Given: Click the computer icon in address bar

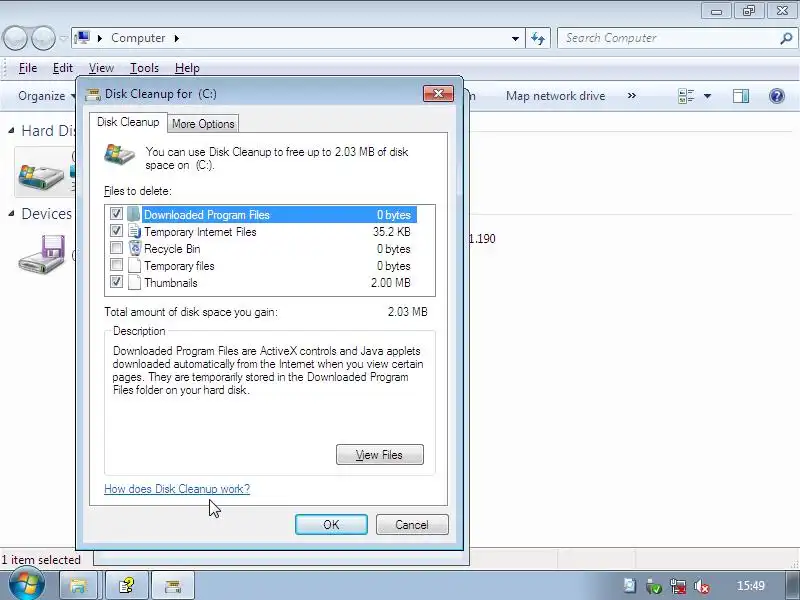Looking at the screenshot, I should [x=82, y=38].
